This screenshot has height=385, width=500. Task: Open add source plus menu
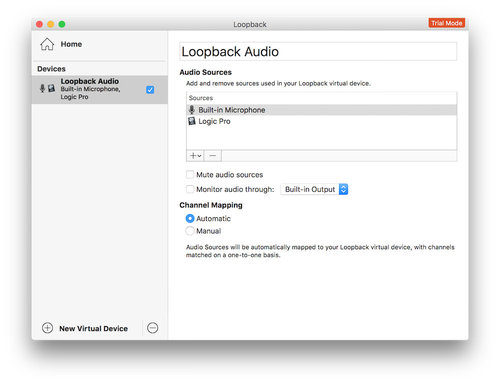pyautogui.click(x=195, y=156)
